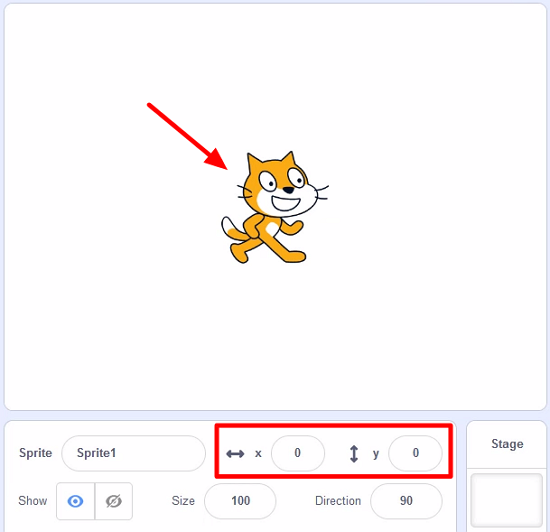550x532 pixels.
Task: Click the horizontal arrows x icon
Action: (x=235, y=454)
